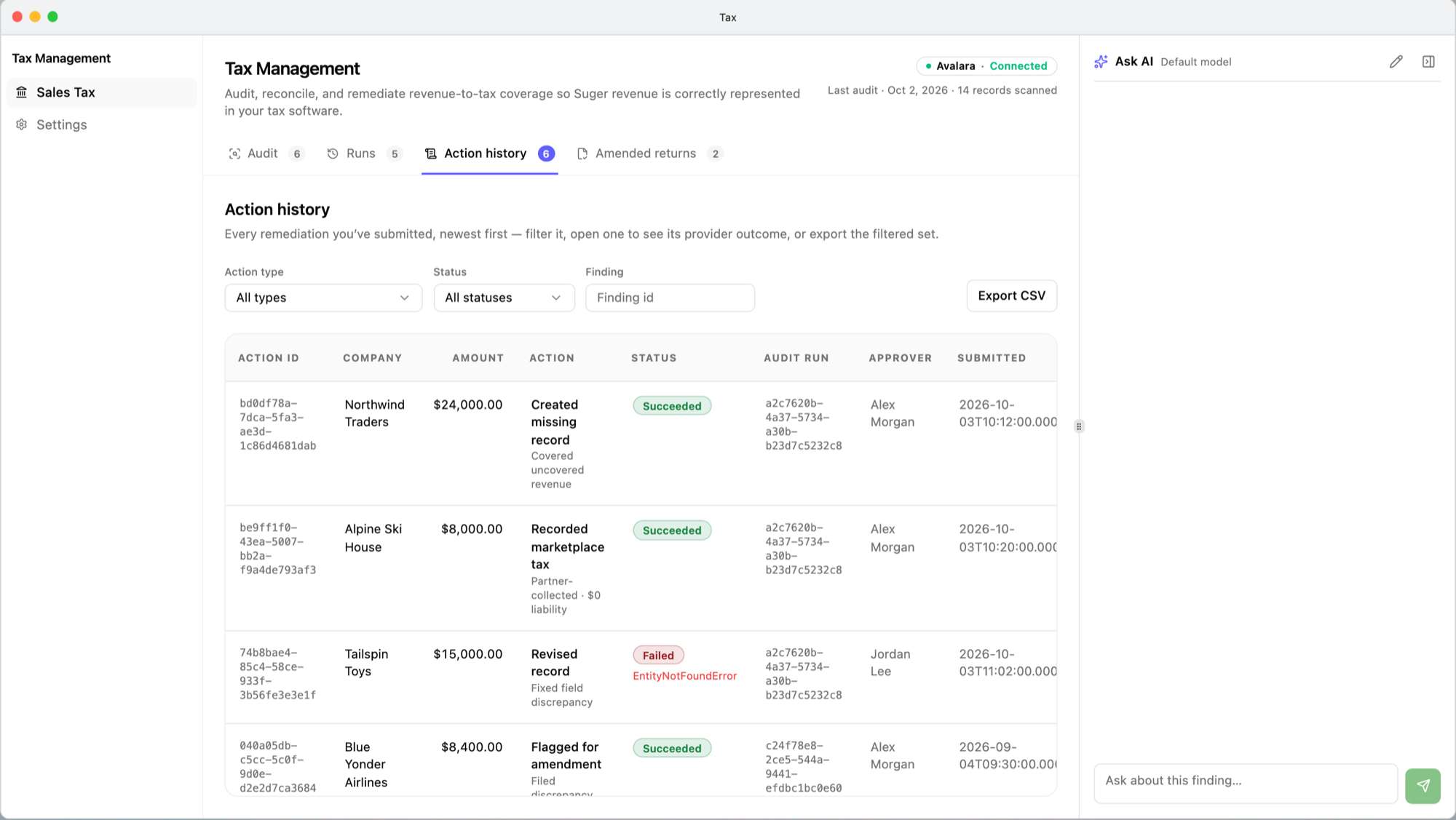Open the Alpine Ski House row
This screenshot has height=820, width=1456.
coord(641,568)
